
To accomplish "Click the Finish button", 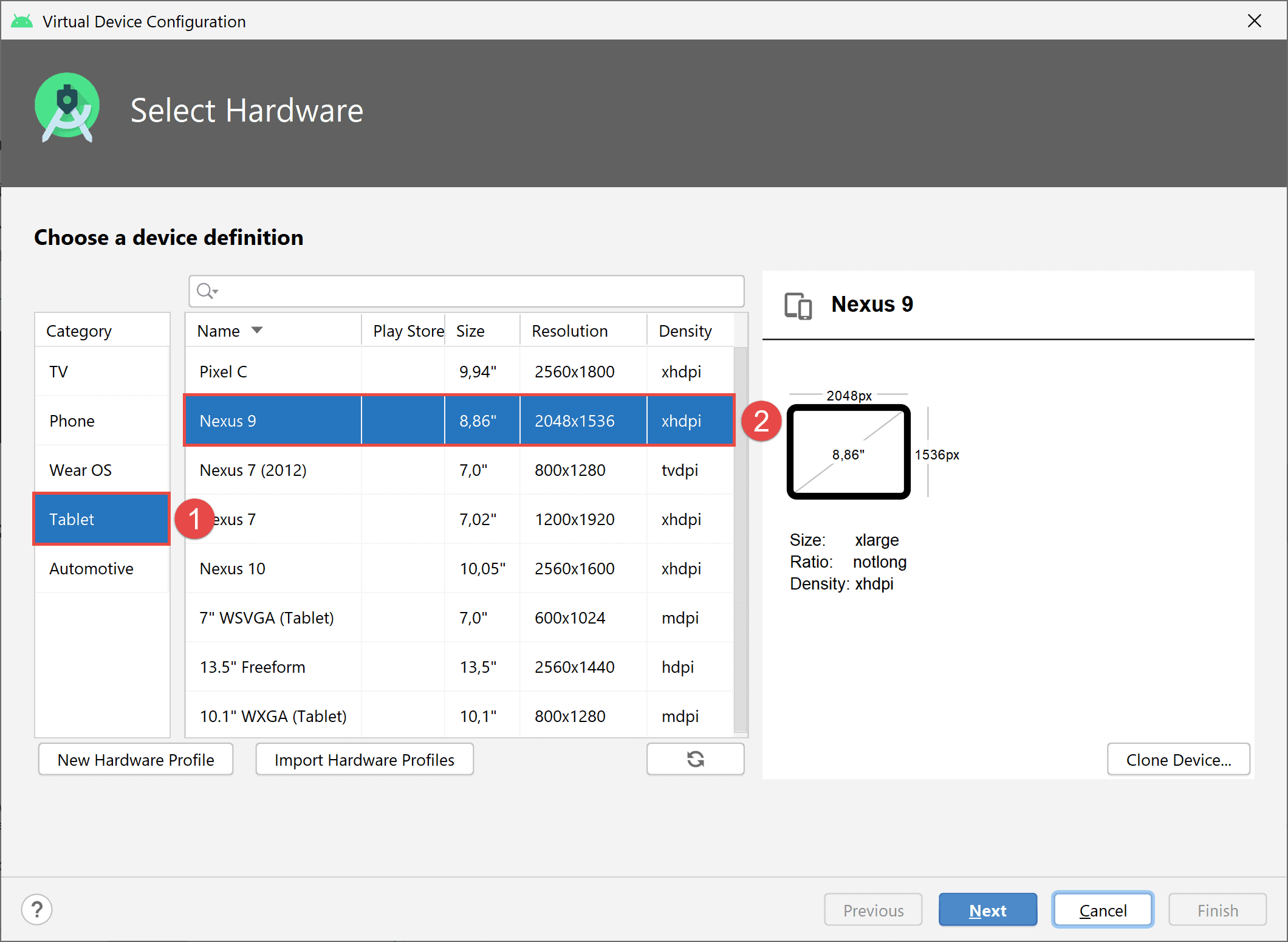I will [1218, 910].
